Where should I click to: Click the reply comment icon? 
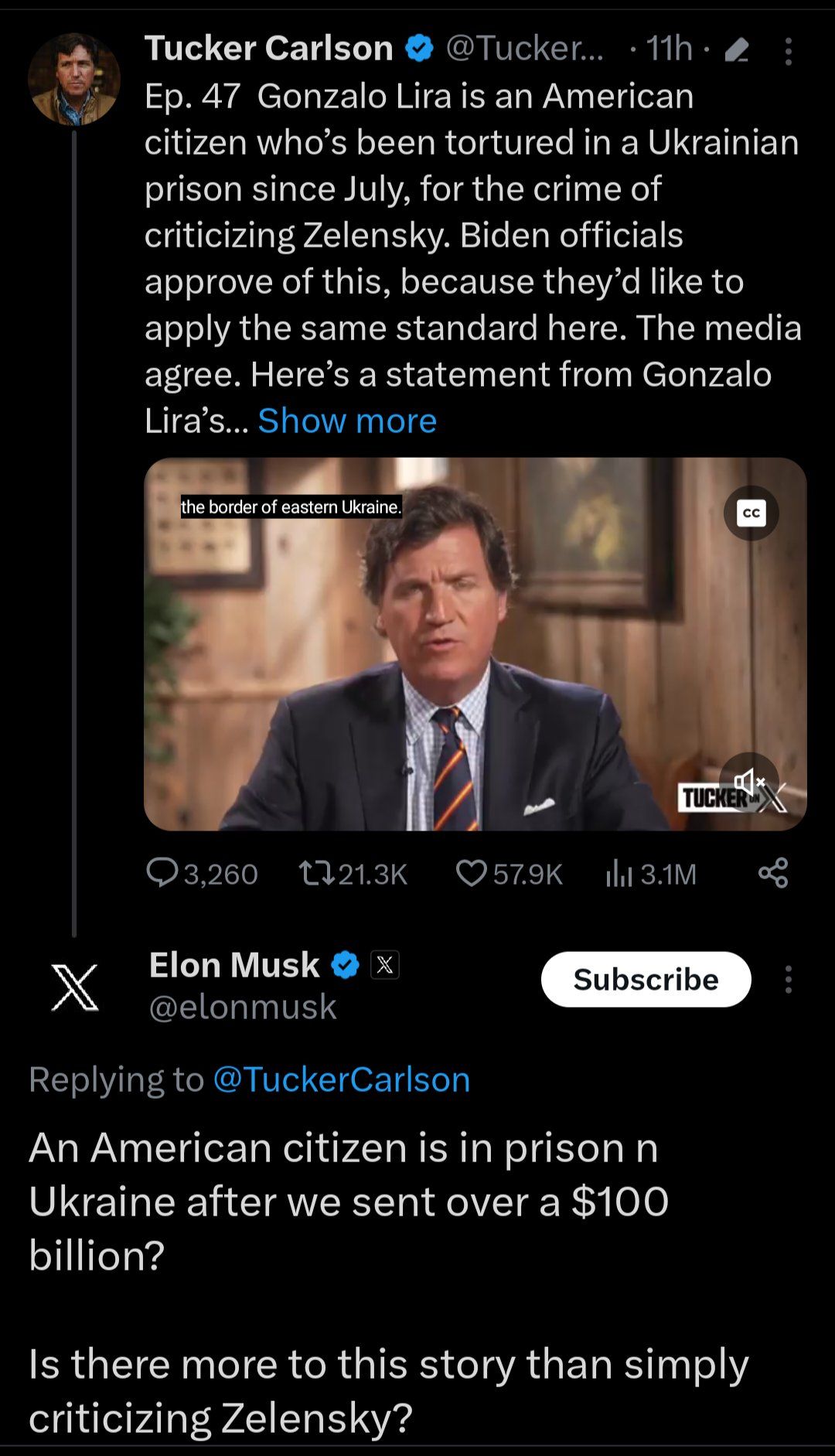pos(162,873)
